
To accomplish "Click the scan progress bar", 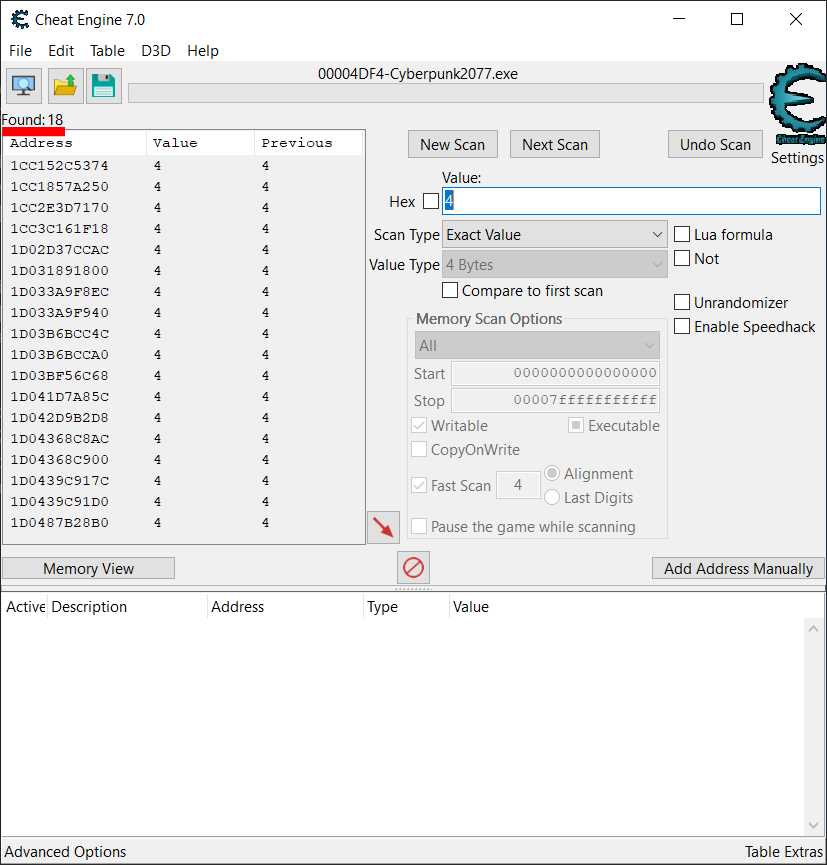I will point(445,93).
